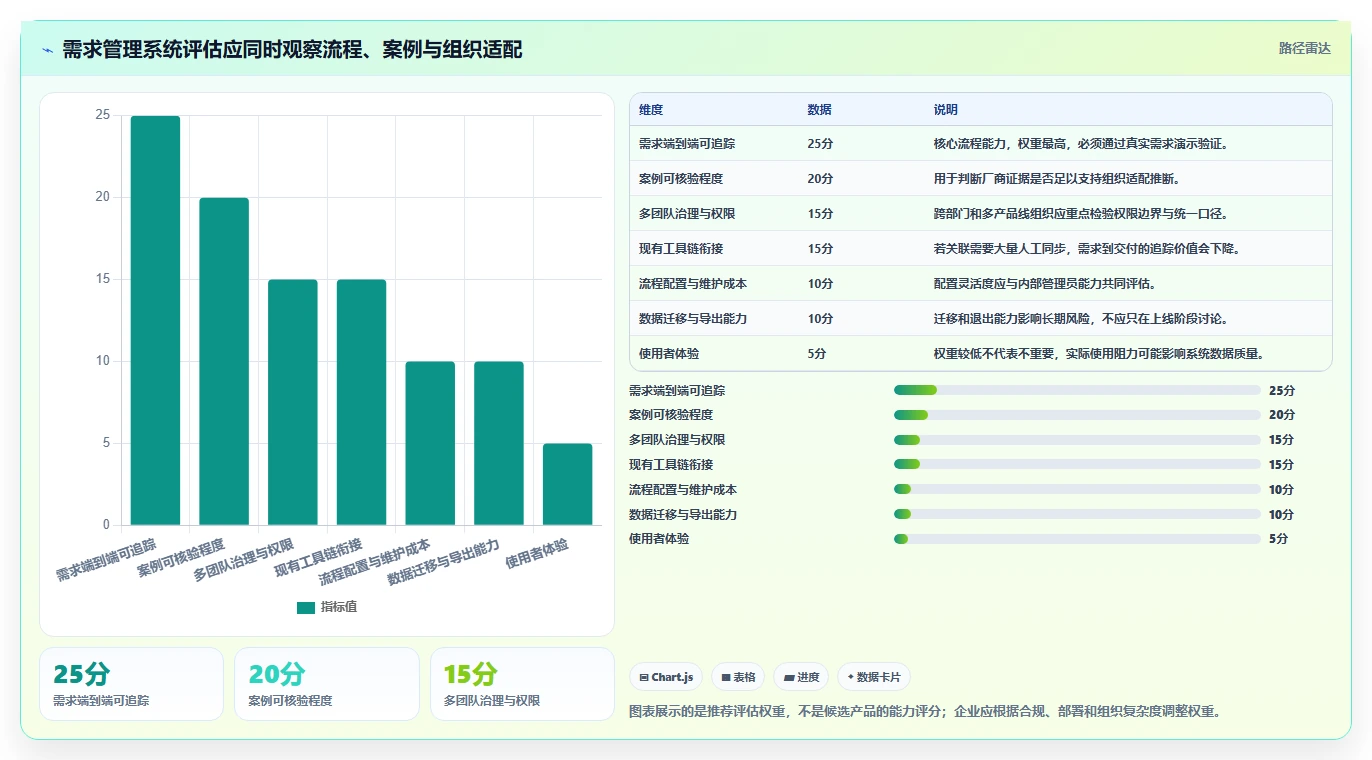Click the 表格 chip
The width and height of the screenshot is (1372, 760).
(x=737, y=677)
